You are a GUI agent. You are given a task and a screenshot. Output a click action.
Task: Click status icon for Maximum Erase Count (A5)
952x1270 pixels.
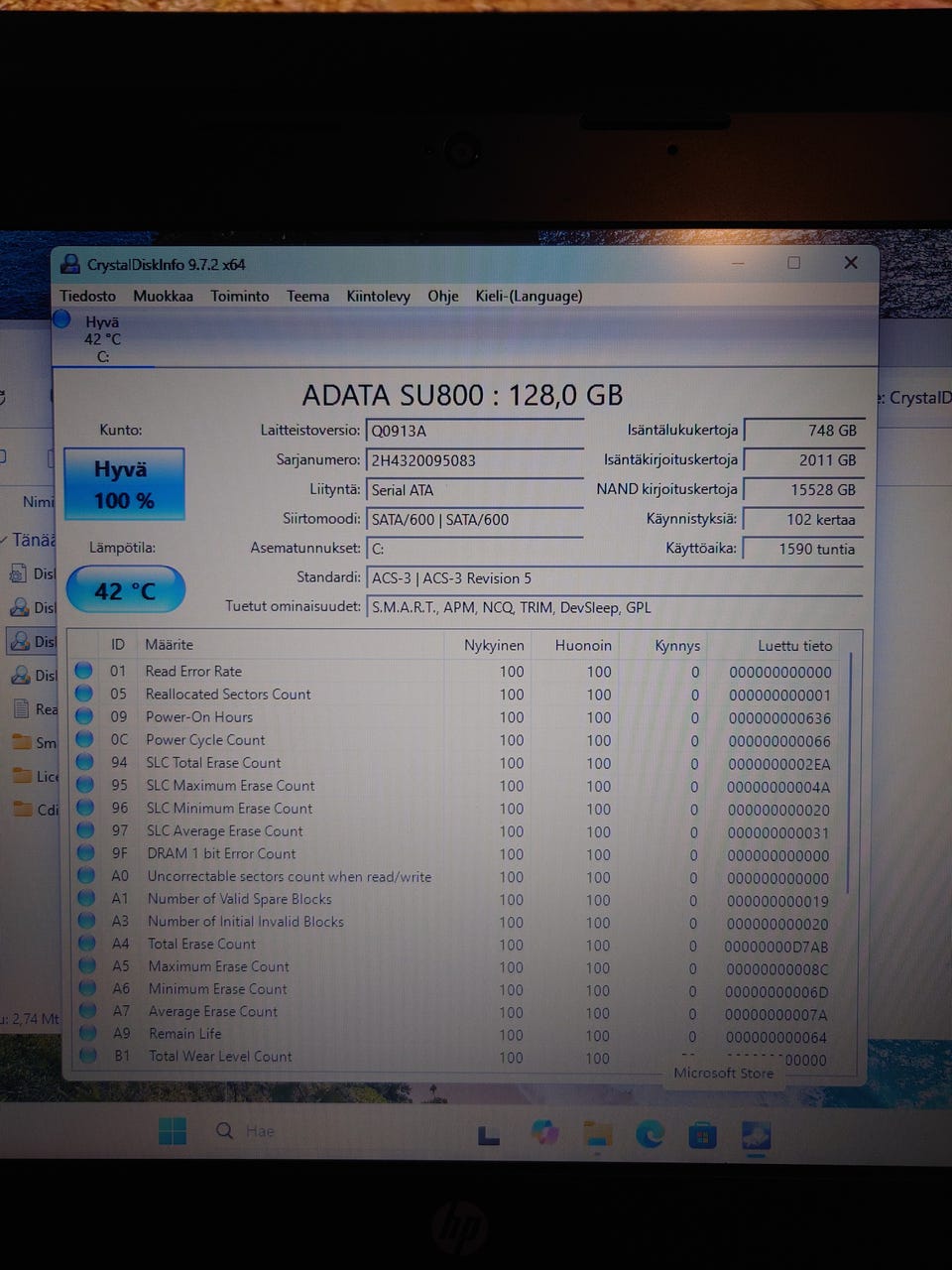click(x=88, y=965)
